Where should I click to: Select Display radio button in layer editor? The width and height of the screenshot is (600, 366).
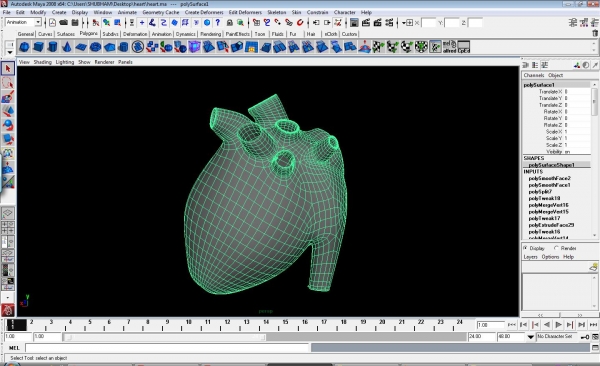click(x=525, y=248)
